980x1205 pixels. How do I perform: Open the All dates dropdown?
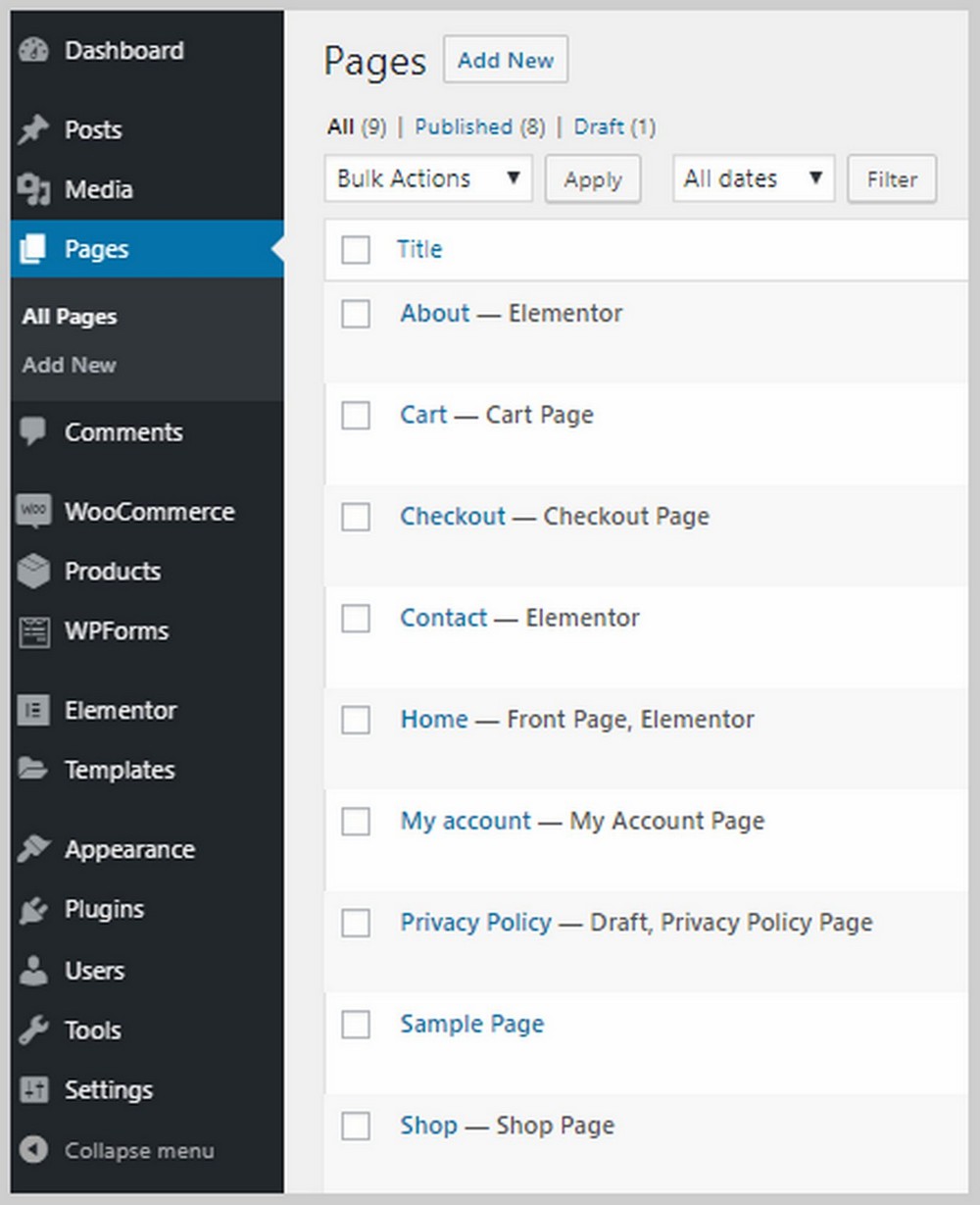(x=753, y=178)
